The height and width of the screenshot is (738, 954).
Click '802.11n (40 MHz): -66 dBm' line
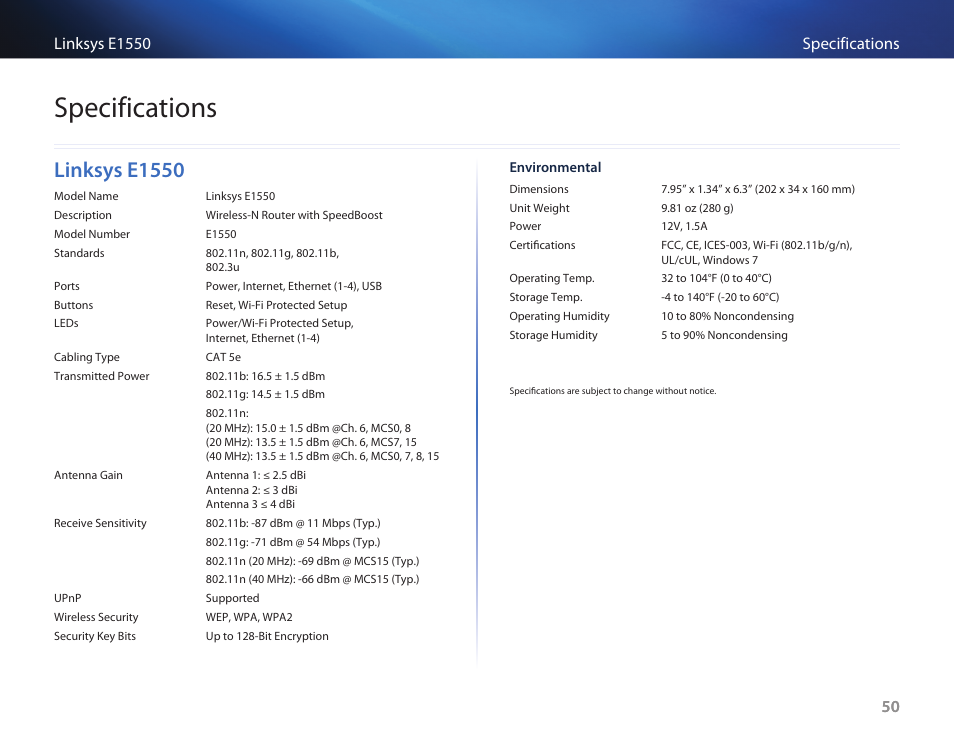[x=312, y=579]
